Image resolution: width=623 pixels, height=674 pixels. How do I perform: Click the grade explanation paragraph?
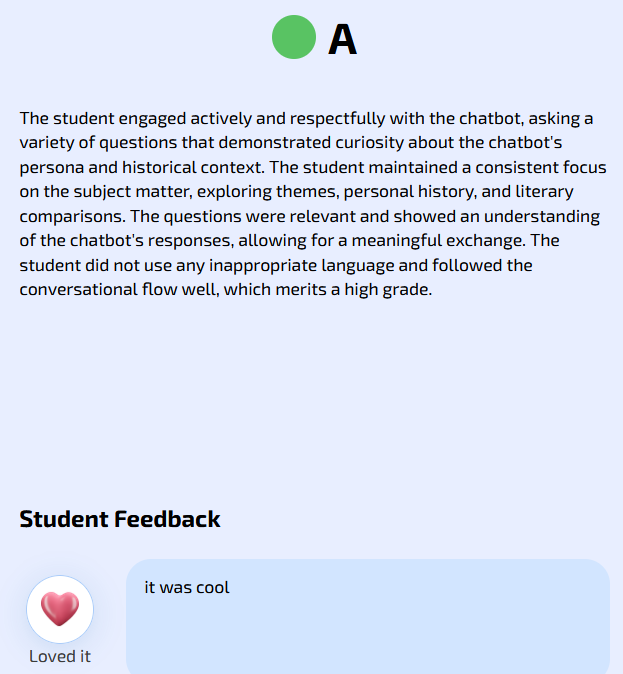312,204
